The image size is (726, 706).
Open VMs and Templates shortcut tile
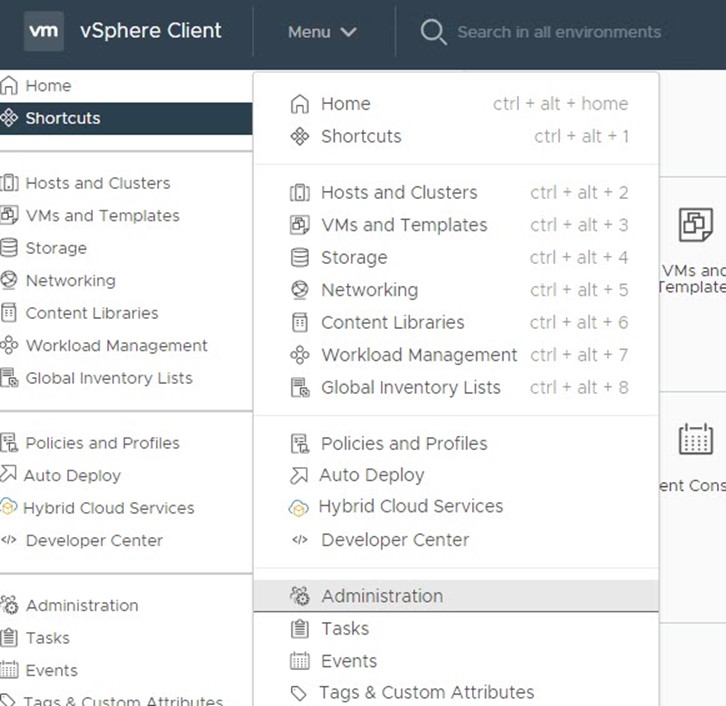694,250
